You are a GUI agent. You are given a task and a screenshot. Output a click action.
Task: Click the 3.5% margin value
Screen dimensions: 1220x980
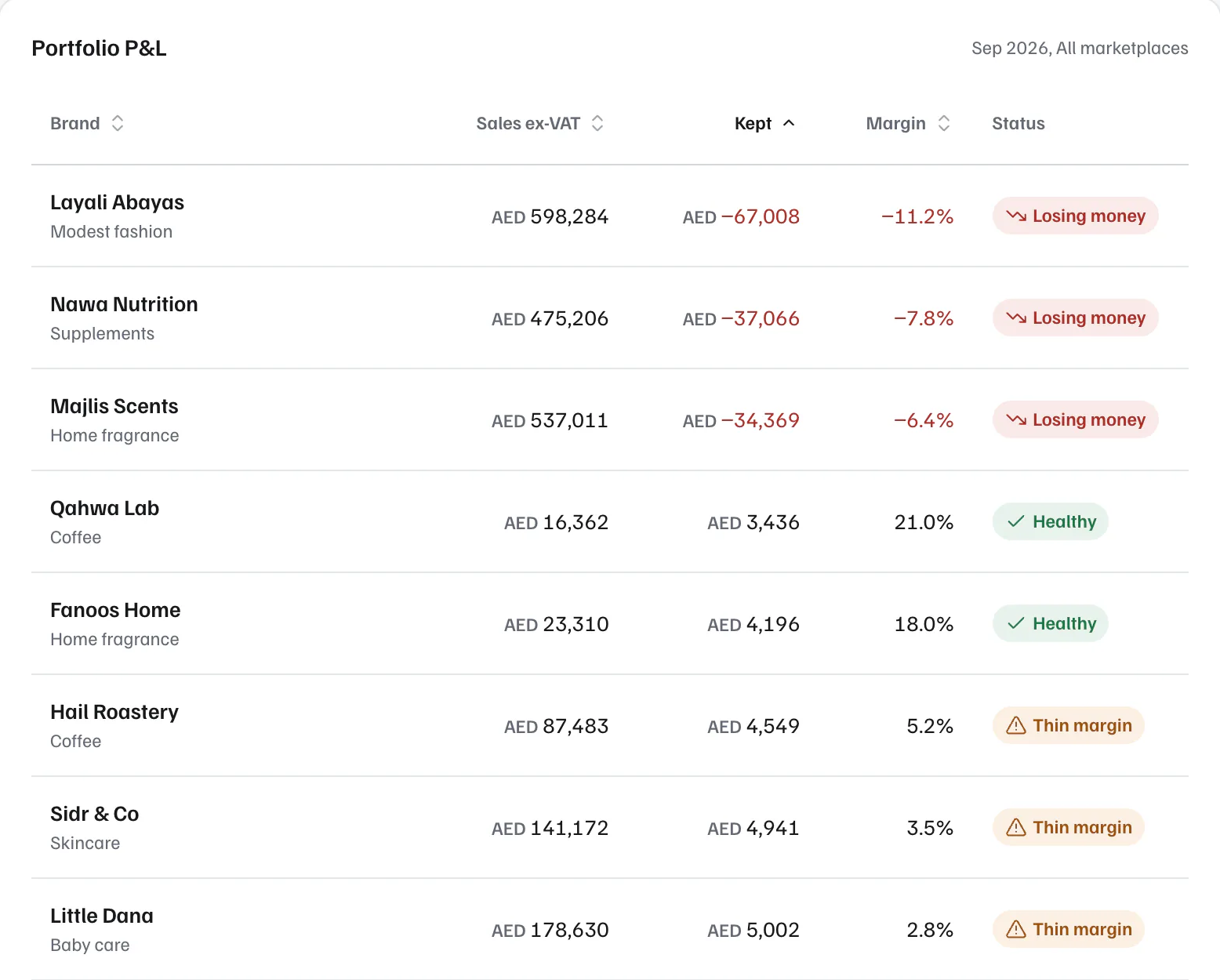click(930, 828)
